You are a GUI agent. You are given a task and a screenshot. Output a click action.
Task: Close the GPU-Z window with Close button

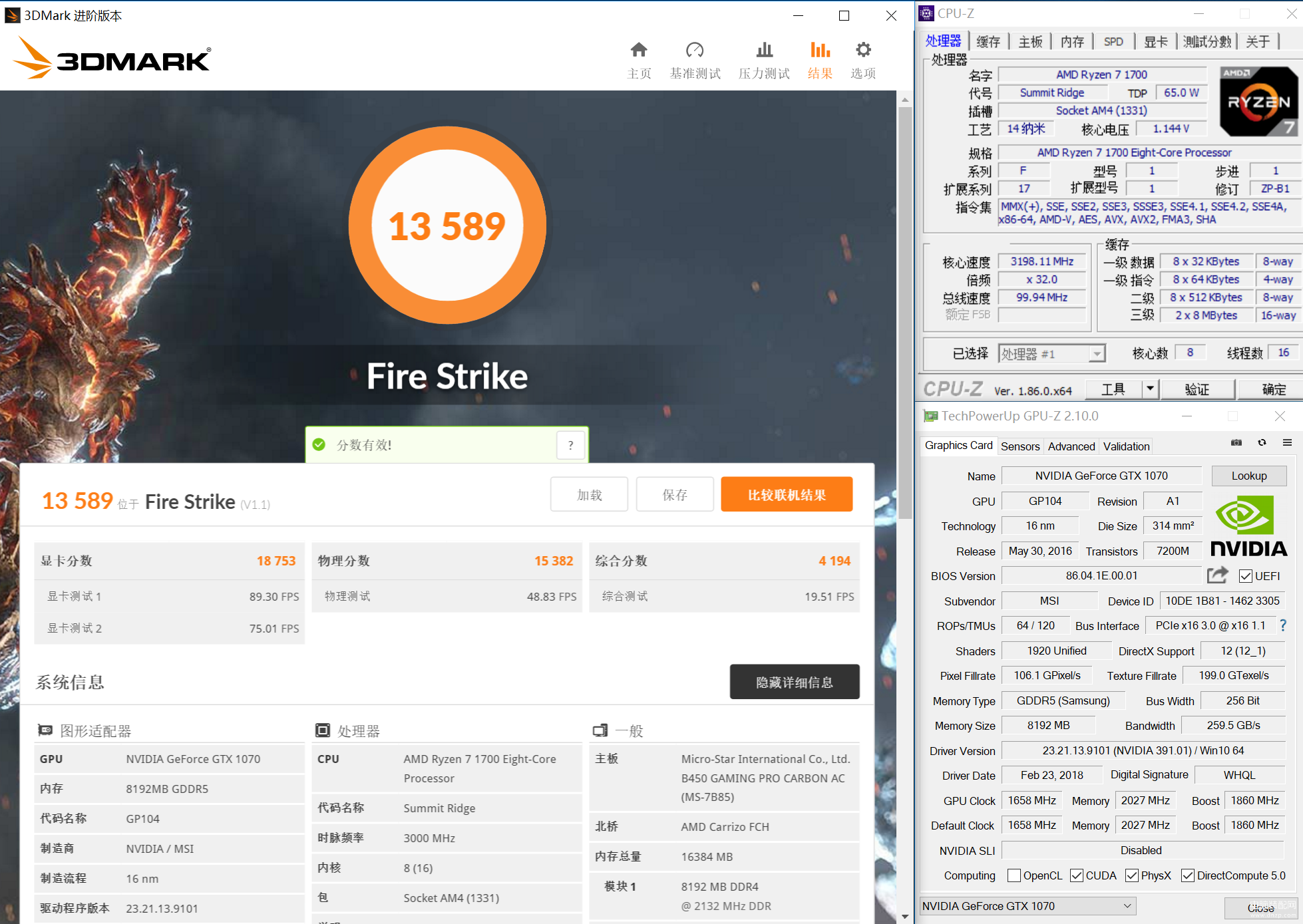(1260, 908)
